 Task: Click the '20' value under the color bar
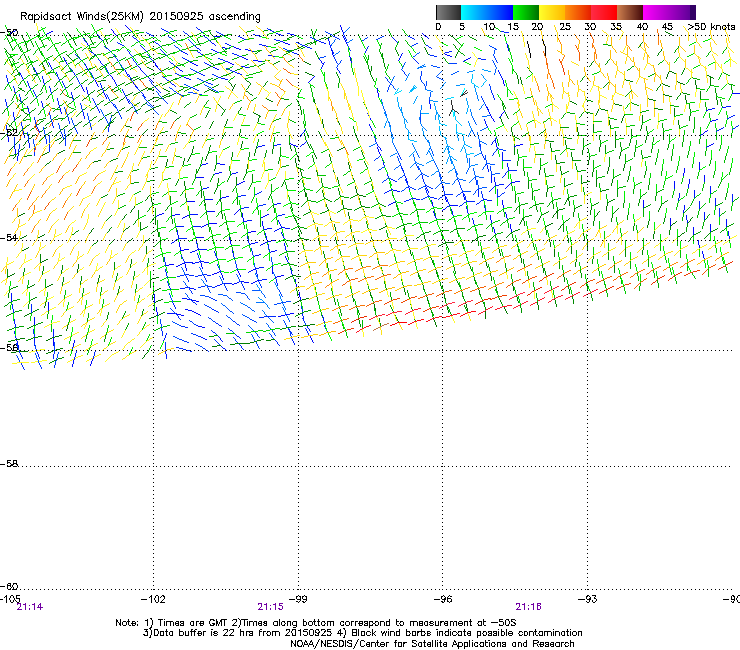pos(537,27)
